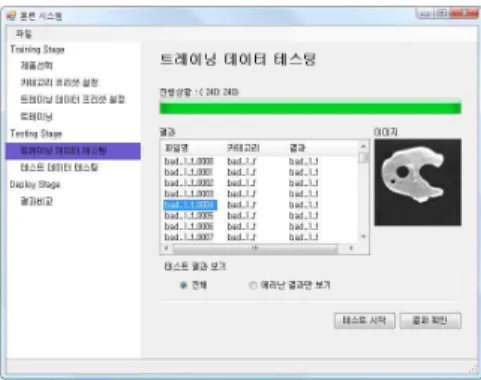Select row bad_1_1_0005 in results
481x380 pixels.
point(189,216)
